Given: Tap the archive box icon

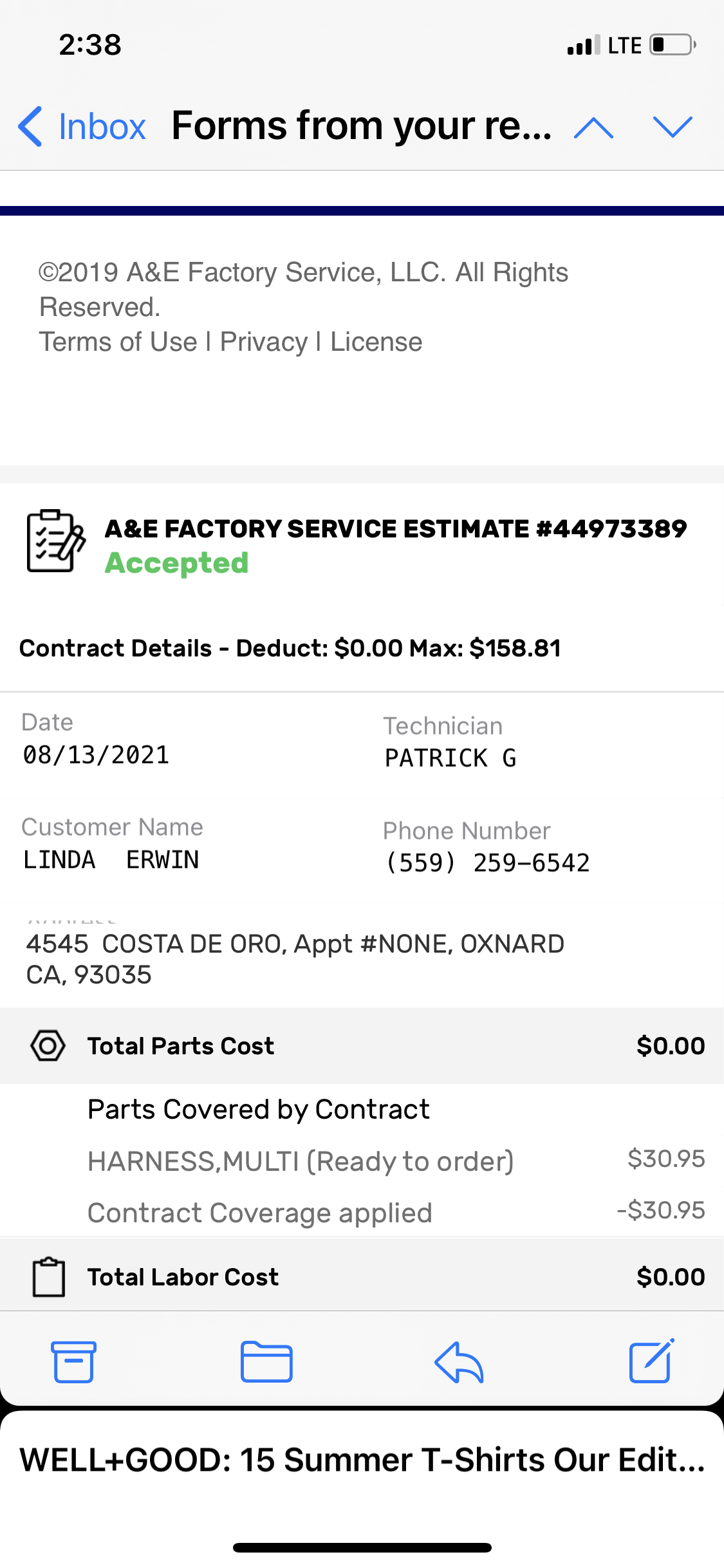Looking at the screenshot, I should pos(73,1362).
